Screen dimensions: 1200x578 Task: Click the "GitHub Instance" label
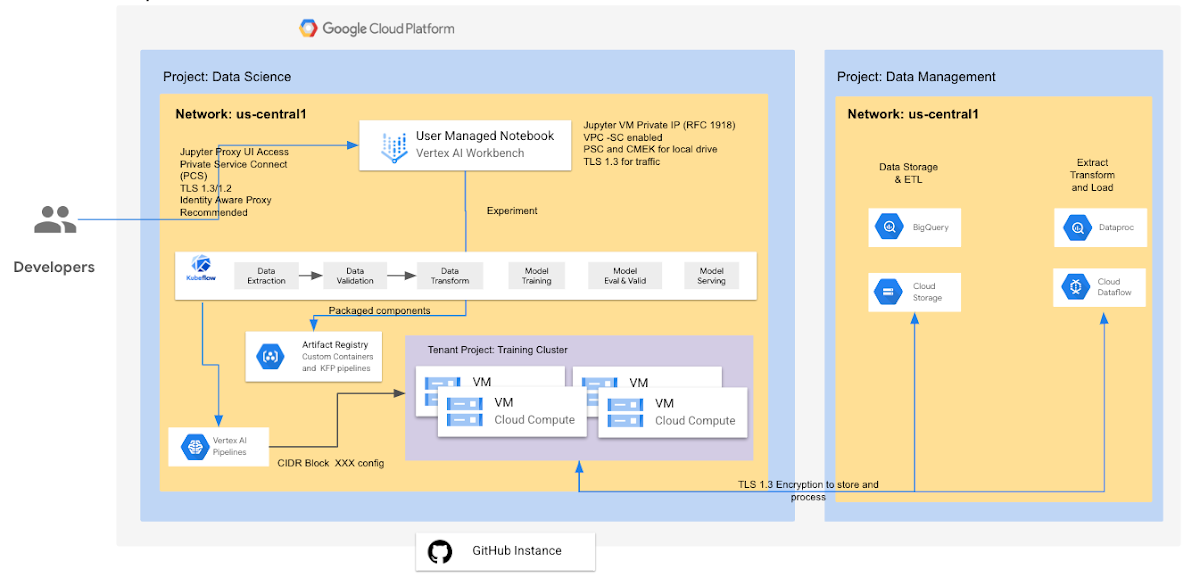[x=517, y=551]
